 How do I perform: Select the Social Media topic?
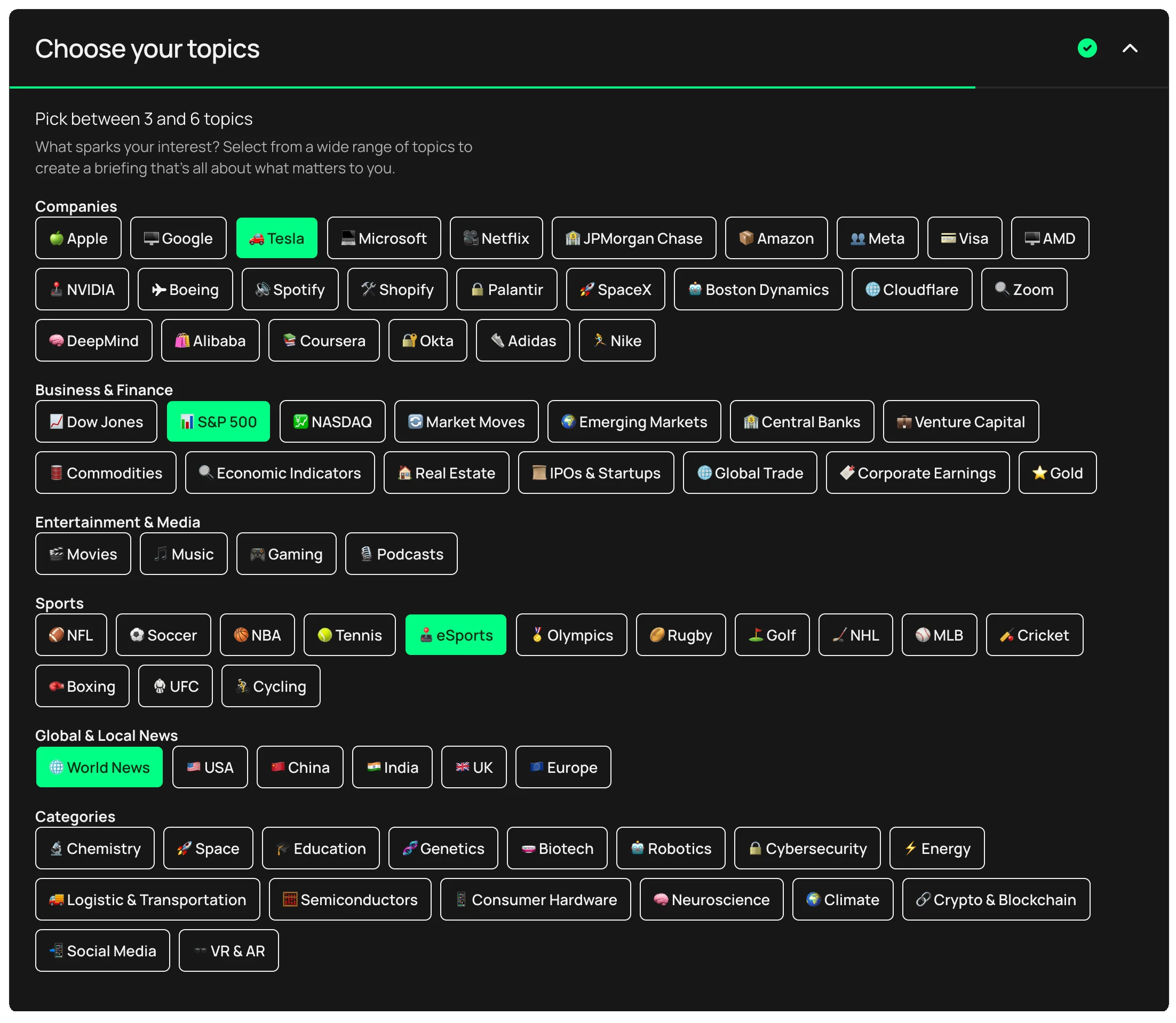tap(103, 951)
